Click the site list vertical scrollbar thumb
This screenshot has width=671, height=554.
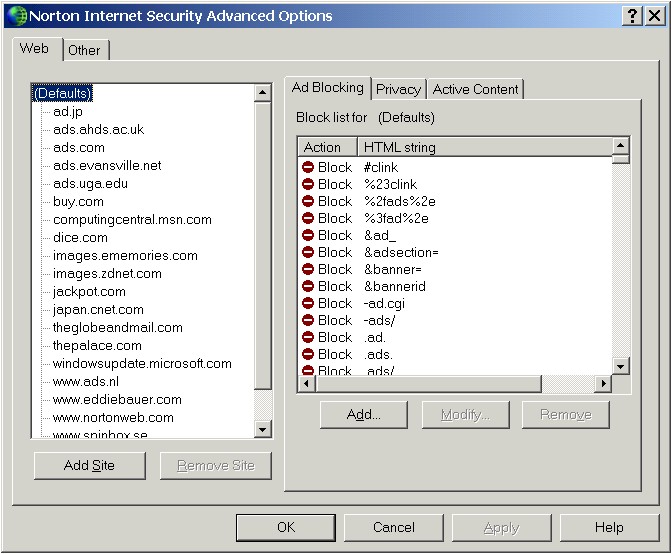[262, 246]
